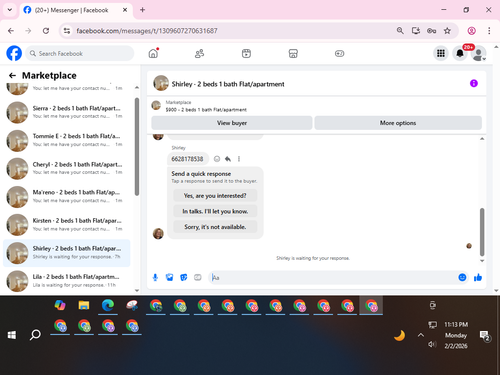Close the Messenger tab
This screenshot has width=500, height=375.
point(125,10)
